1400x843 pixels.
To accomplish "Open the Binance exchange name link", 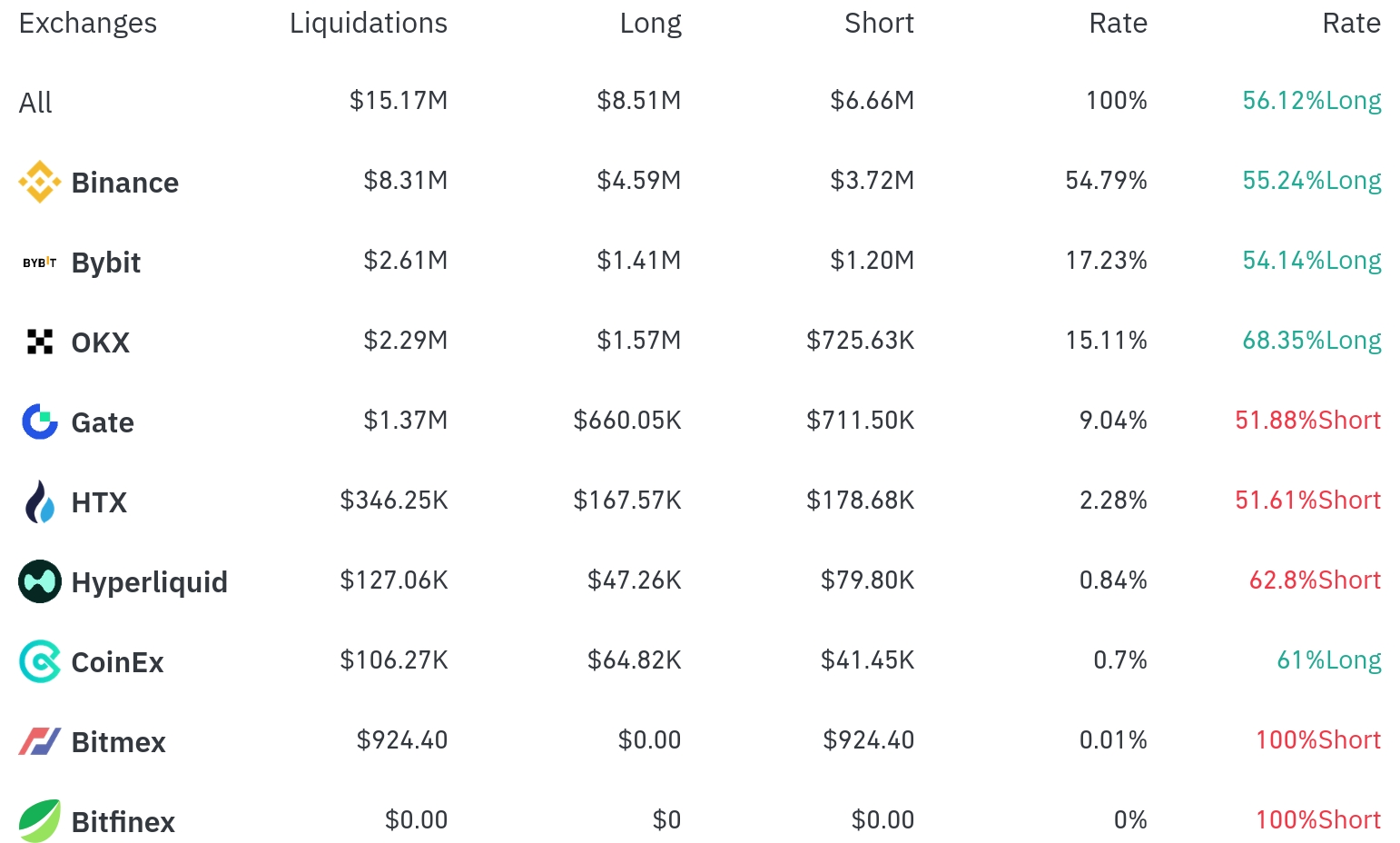I will coord(124,183).
